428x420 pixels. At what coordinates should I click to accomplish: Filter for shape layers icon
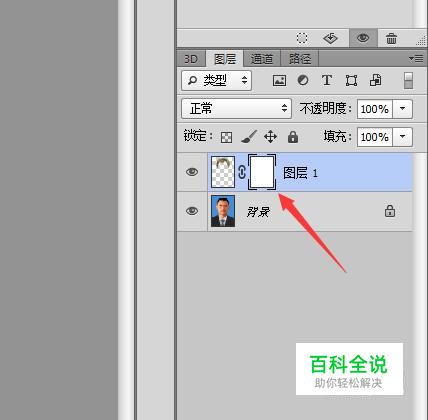351,80
